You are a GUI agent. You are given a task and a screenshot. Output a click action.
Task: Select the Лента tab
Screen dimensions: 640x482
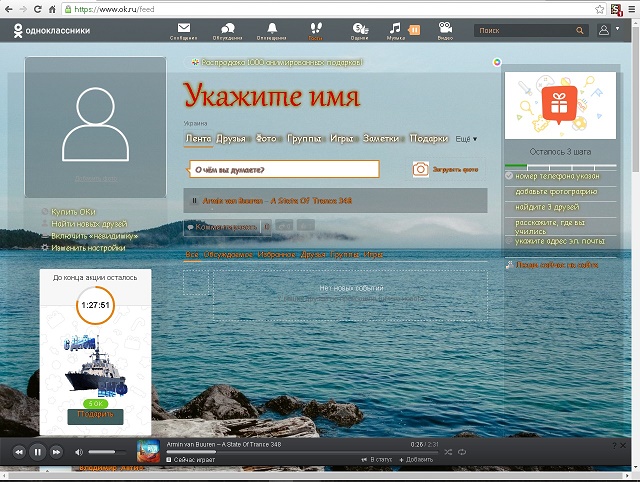(198, 139)
